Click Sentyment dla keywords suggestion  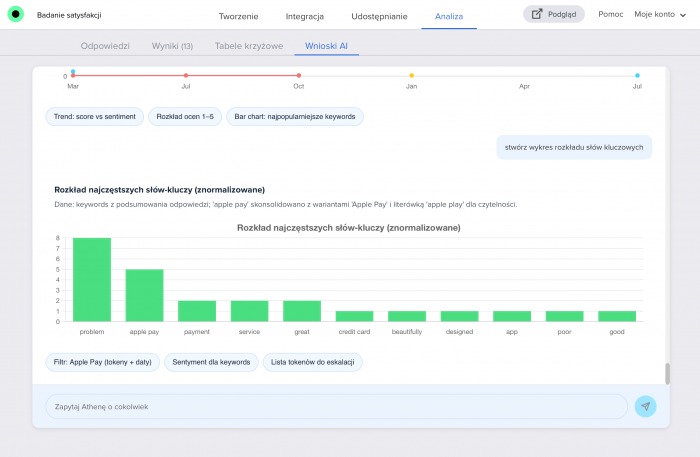pos(211,362)
